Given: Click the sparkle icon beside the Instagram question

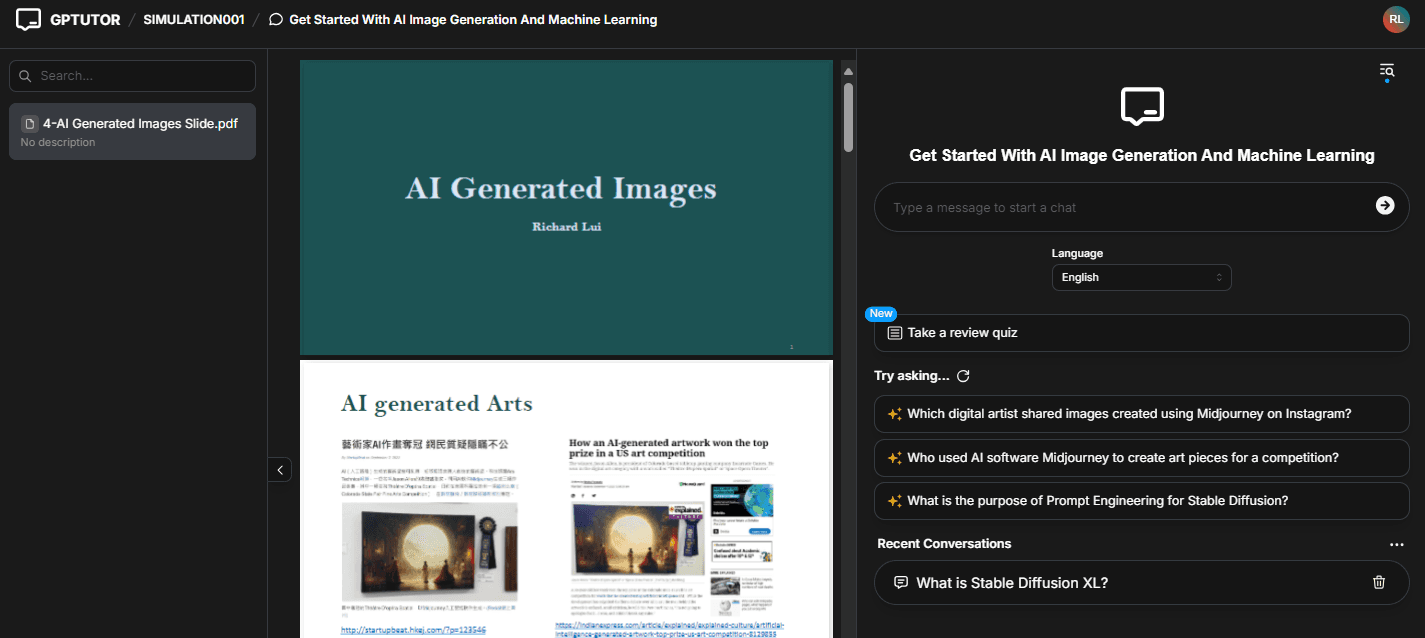Looking at the screenshot, I should 895,414.
